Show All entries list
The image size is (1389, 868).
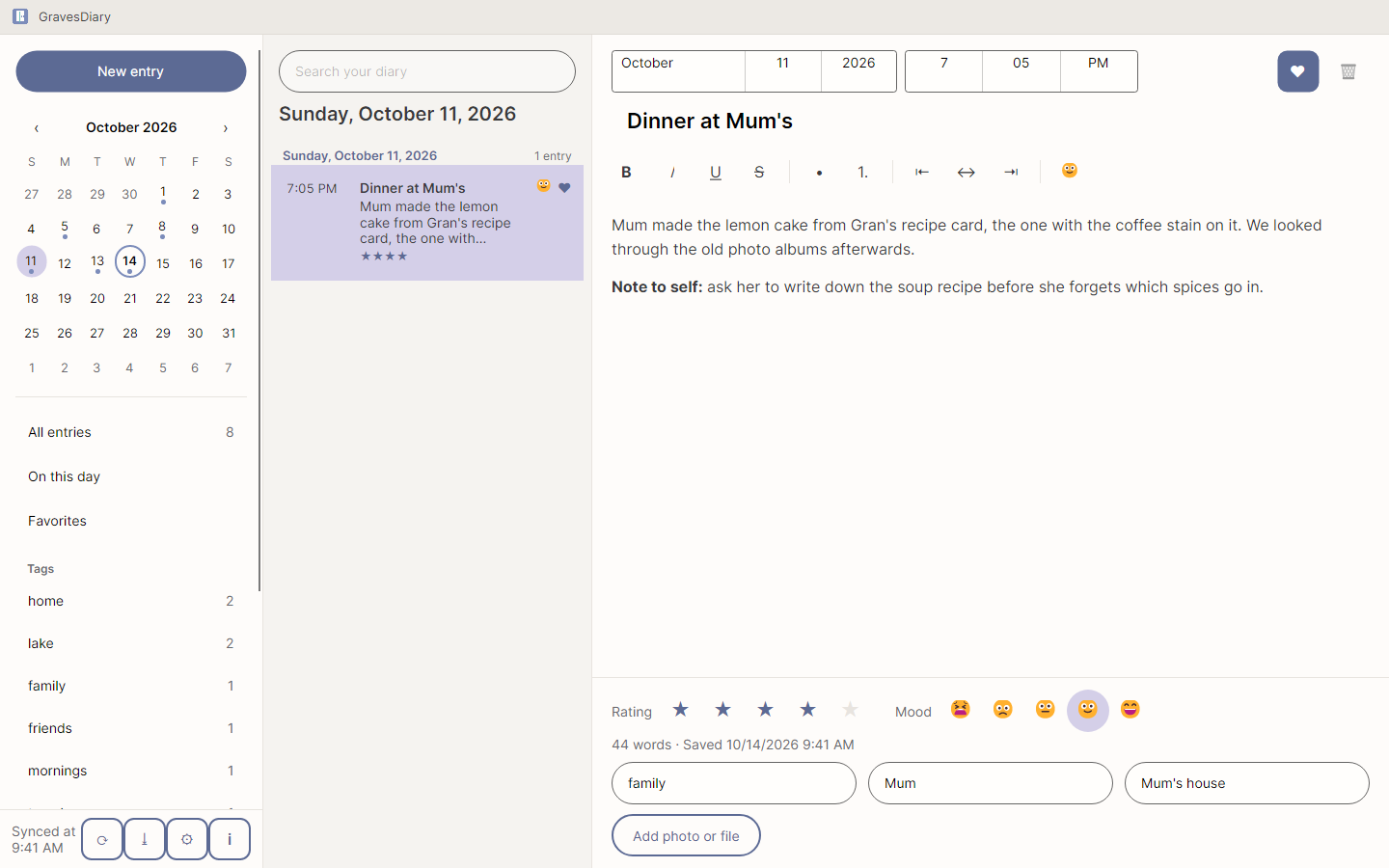click(131, 432)
